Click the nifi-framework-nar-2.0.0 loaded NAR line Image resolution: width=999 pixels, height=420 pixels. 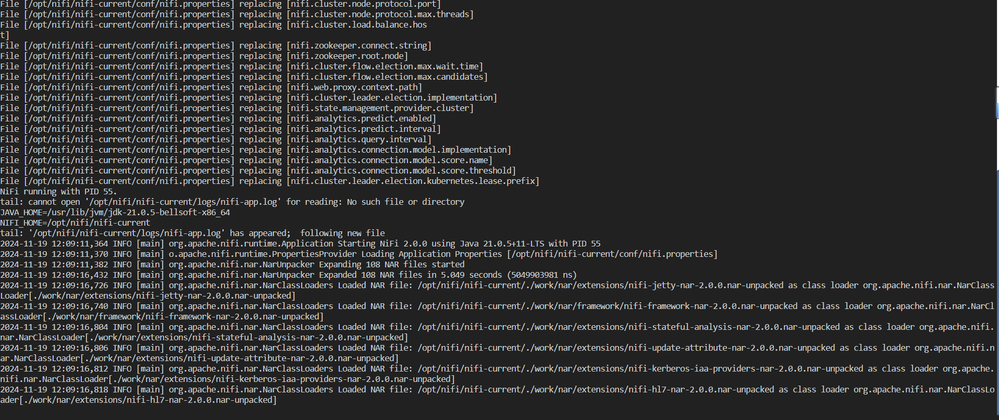coord(497,311)
